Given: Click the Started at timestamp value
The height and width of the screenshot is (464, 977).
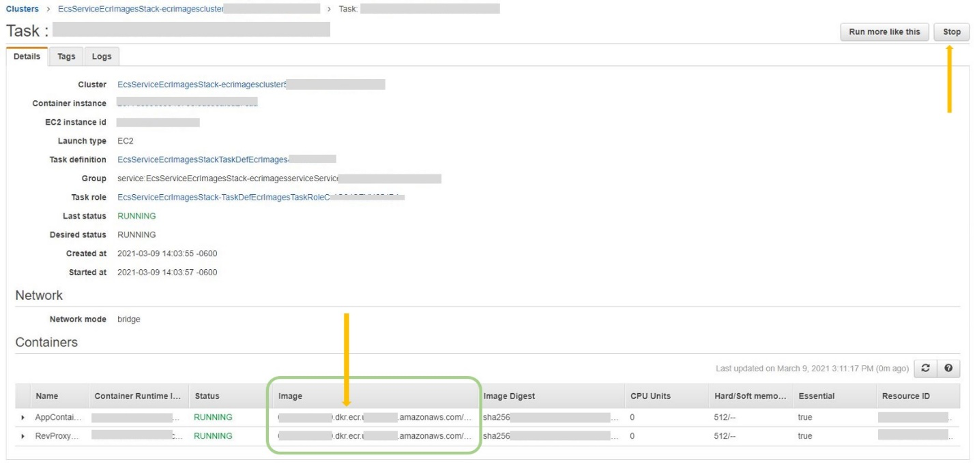Looking at the screenshot, I should 167,272.
